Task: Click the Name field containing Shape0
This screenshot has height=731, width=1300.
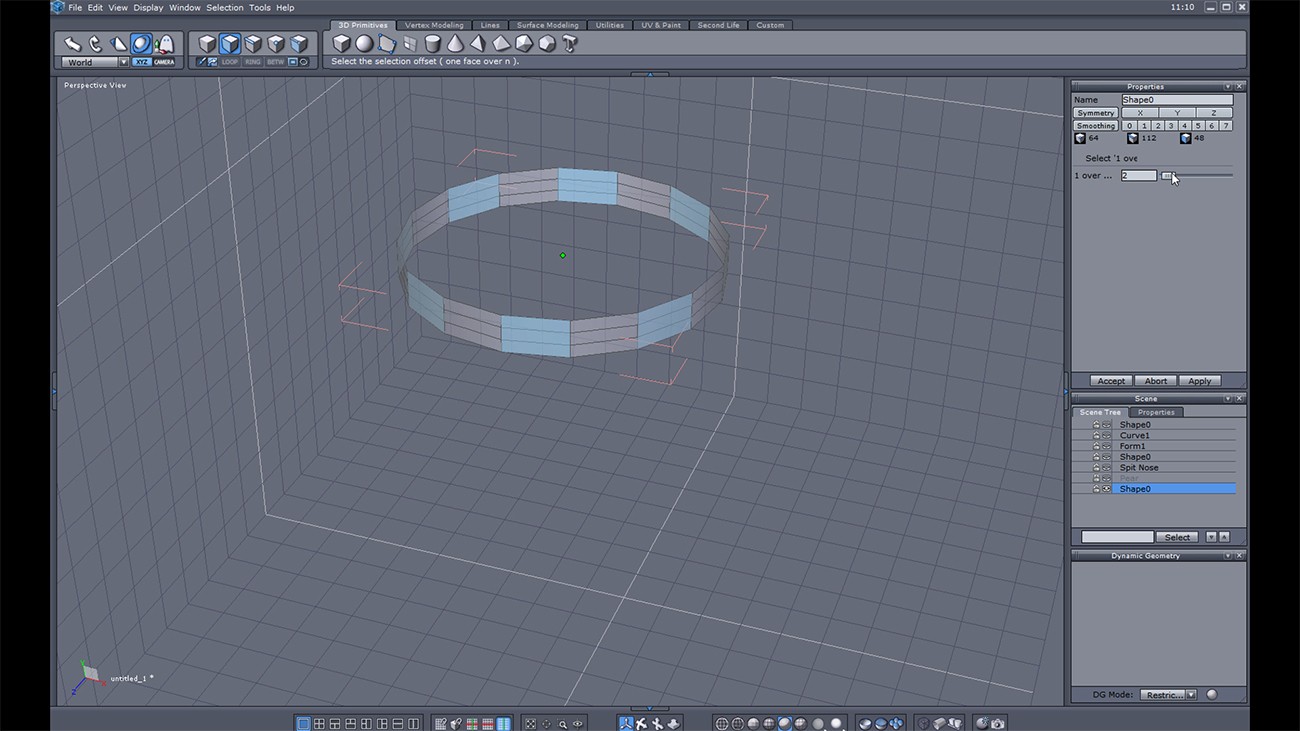Action: [1177, 100]
